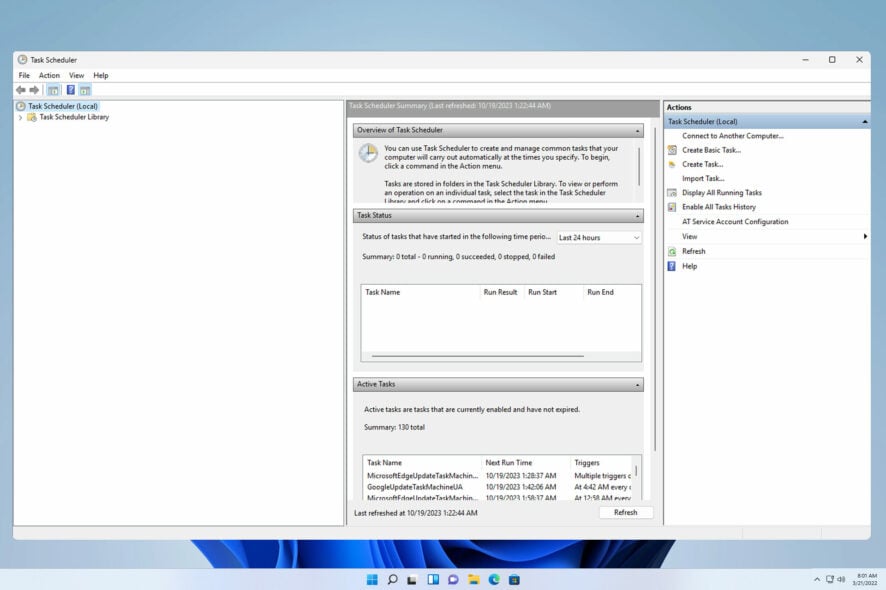Display All Running Tasks

[723, 192]
